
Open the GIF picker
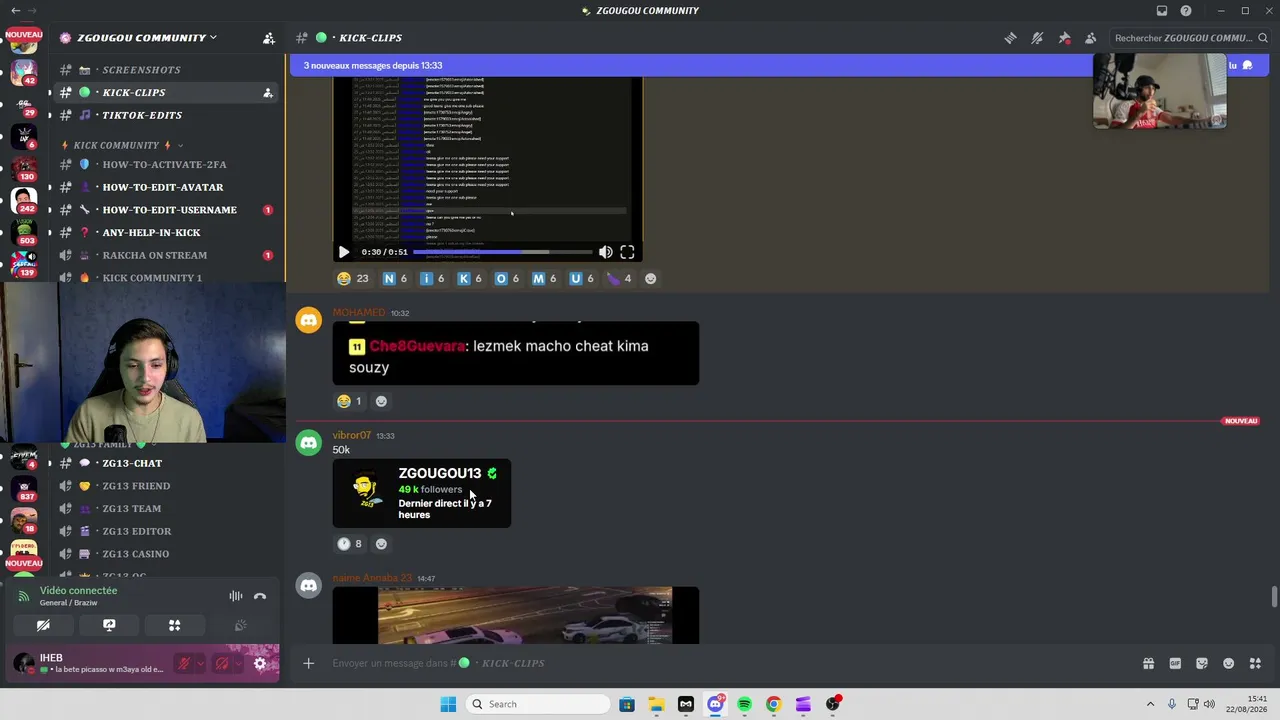[1175, 663]
